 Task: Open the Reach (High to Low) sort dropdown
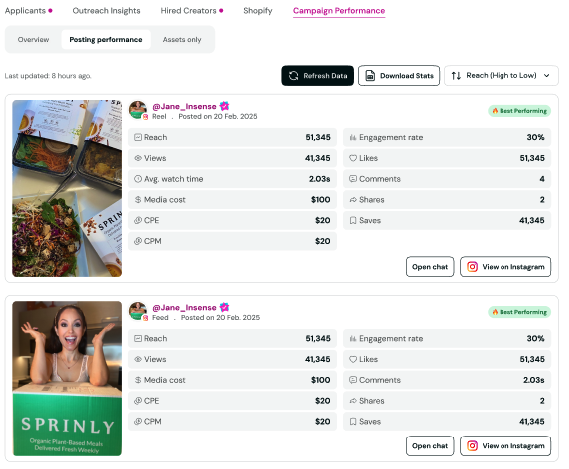click(501, 76)
